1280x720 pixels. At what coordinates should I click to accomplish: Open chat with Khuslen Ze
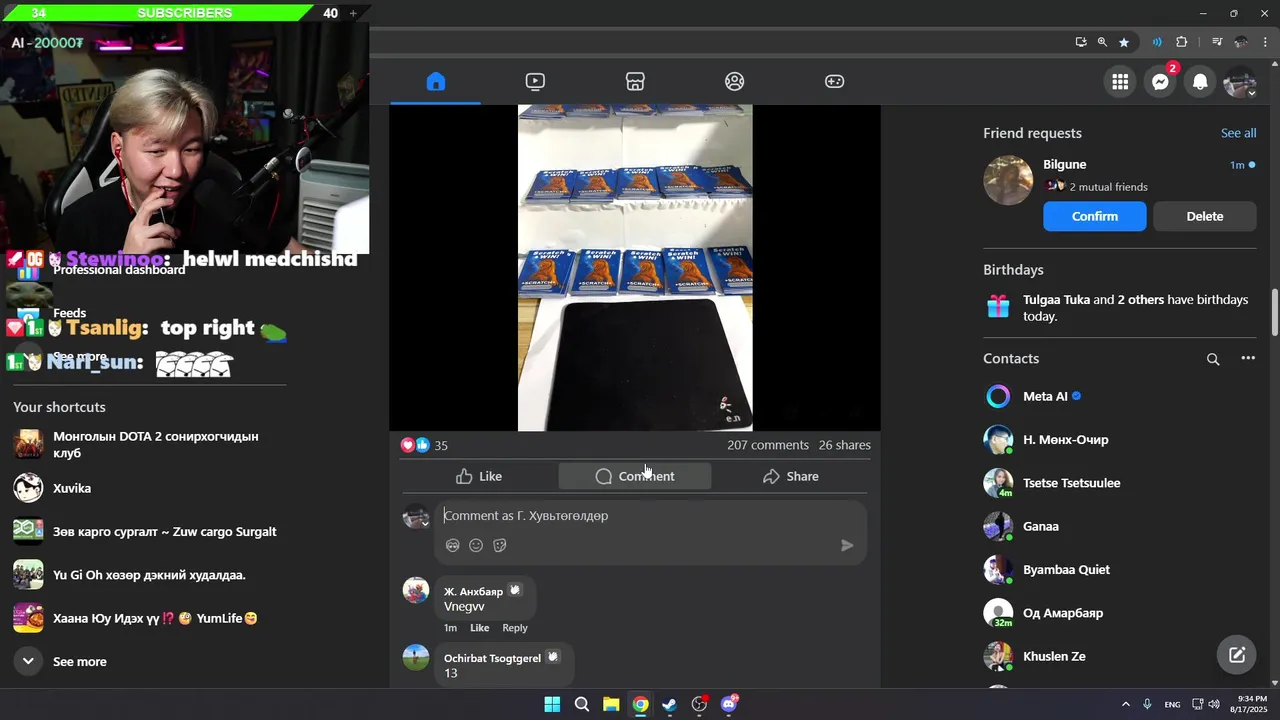(1120, 656)
